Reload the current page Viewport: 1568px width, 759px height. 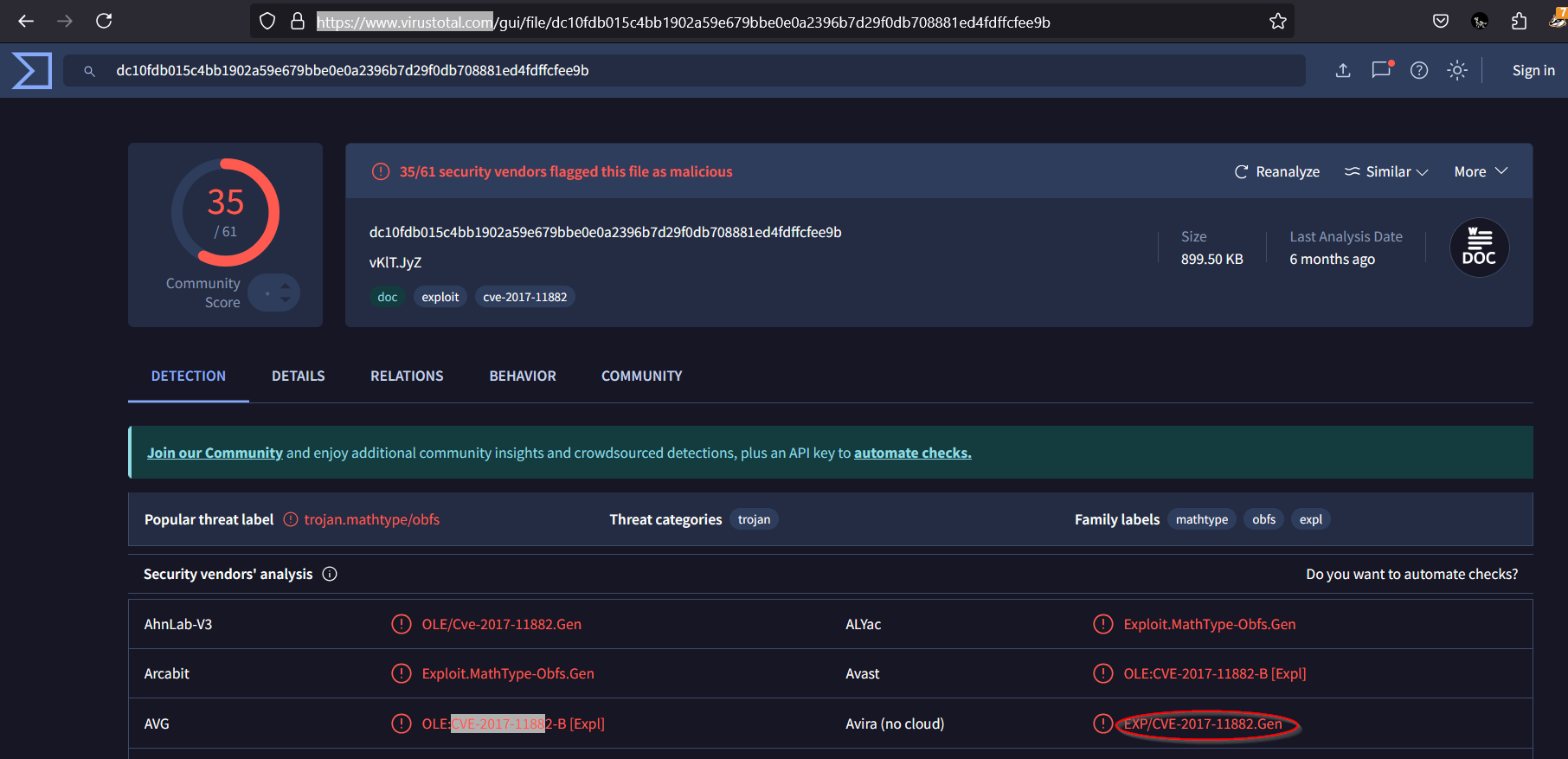tap(104, 21)
